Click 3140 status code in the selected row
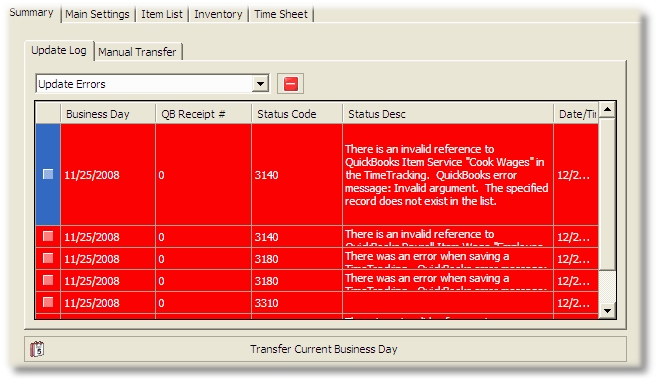Screen dimensions: 661x386 pos(297,174)
